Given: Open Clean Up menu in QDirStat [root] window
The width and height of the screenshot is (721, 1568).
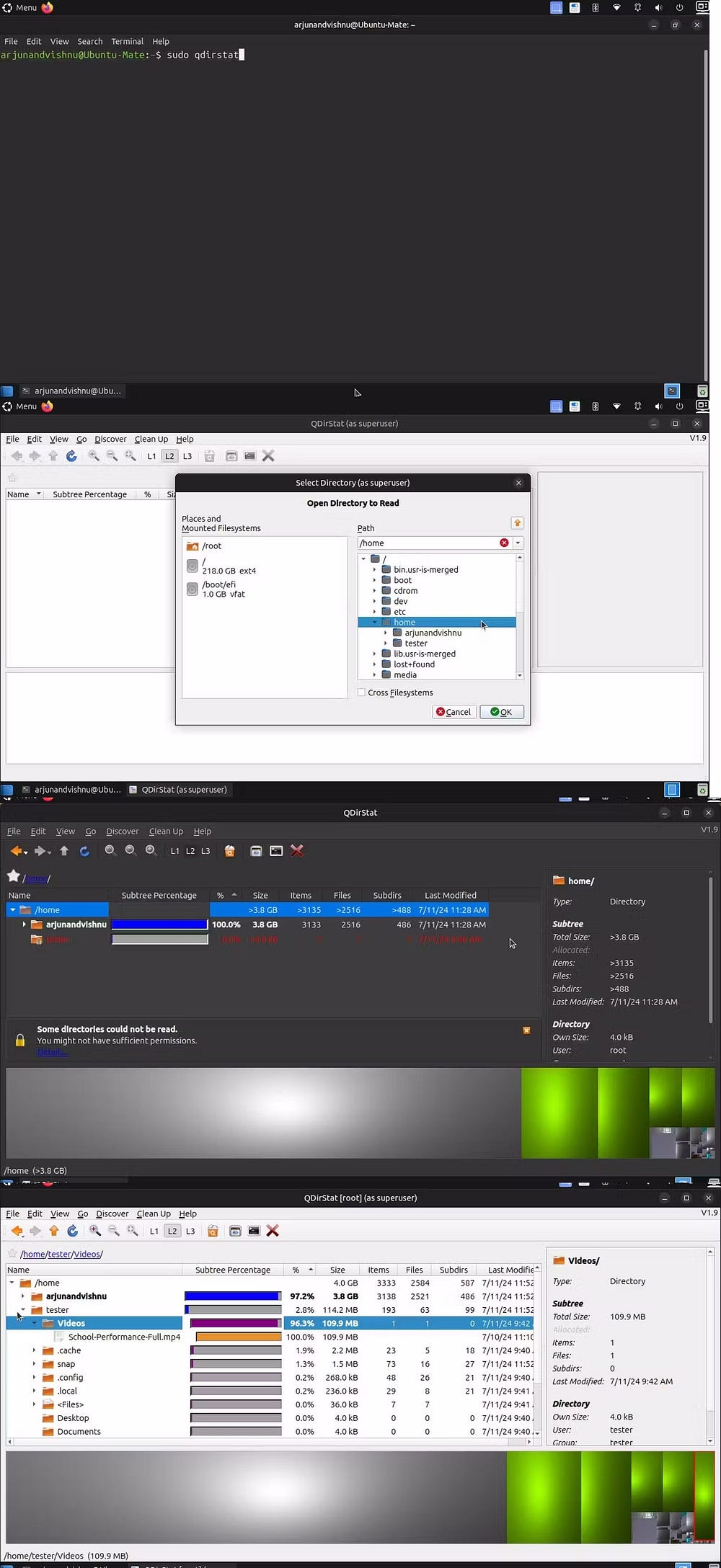Looking at the screenshot, I should coord(154,1213).
